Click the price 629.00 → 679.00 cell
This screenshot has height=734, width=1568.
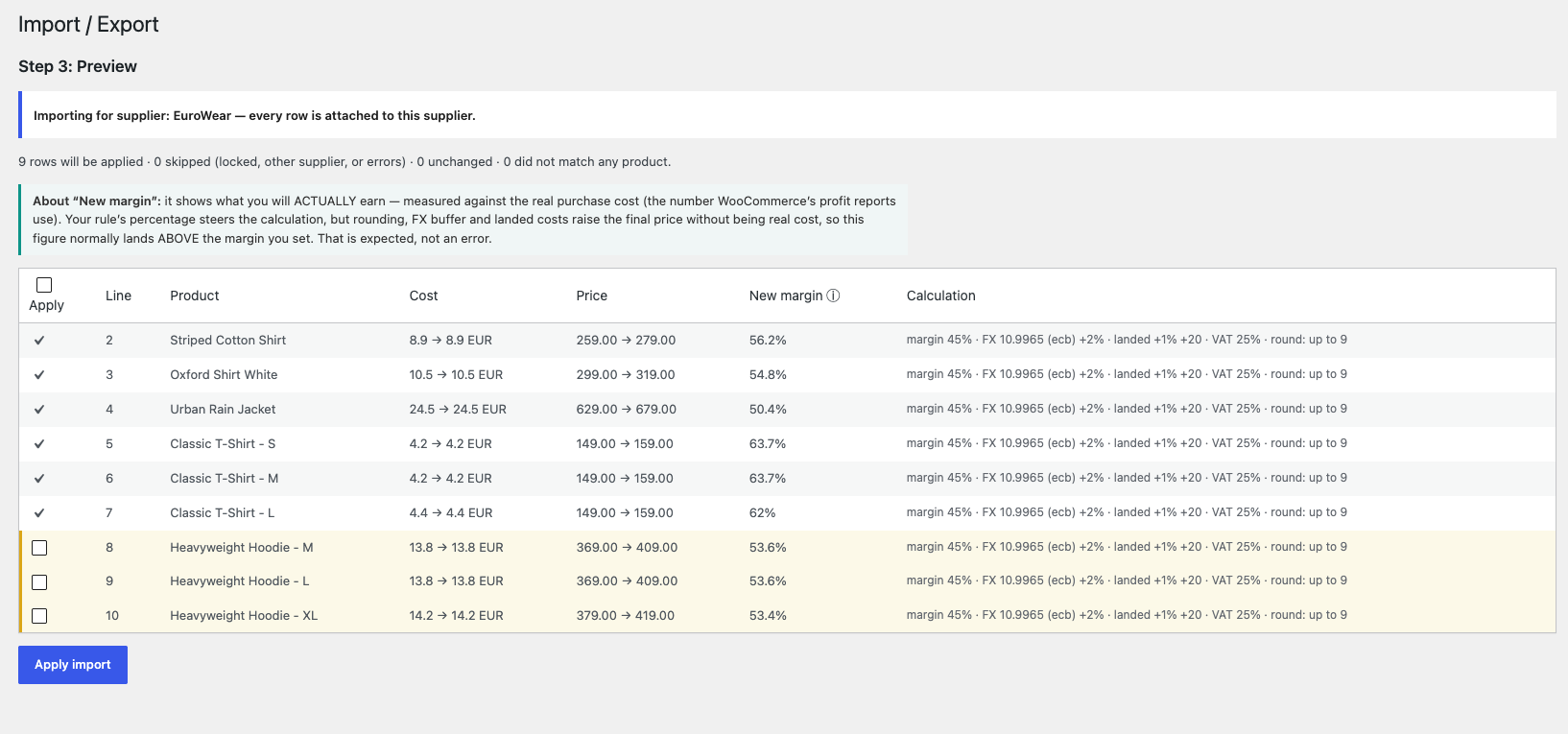coord(627,409)
